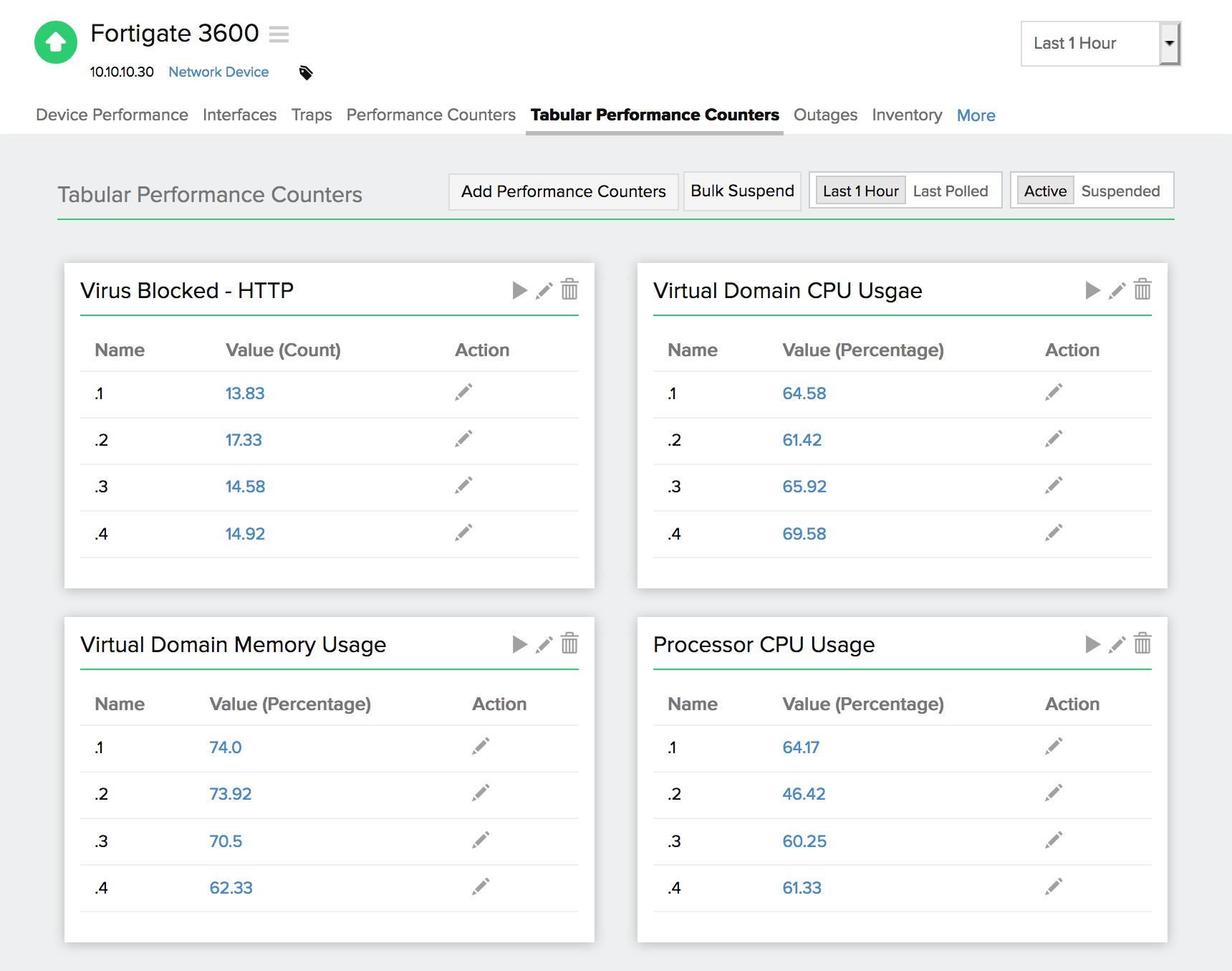Toggle data view to Last Polled
Image resolution: width=1232 pixels, height=971 pixels.
[x=950, y=191]
